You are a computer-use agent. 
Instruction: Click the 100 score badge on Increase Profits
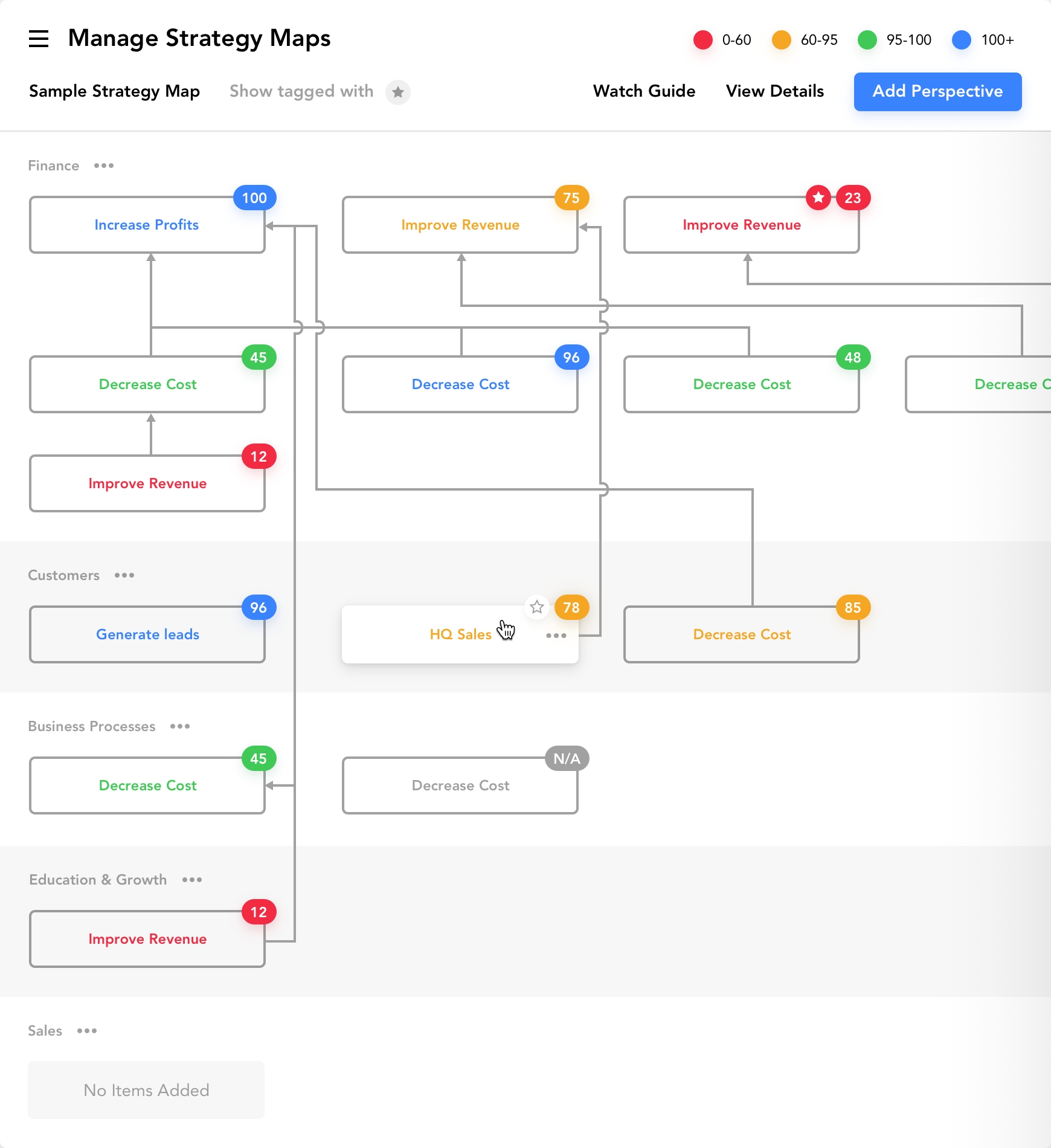pos(254,198)
